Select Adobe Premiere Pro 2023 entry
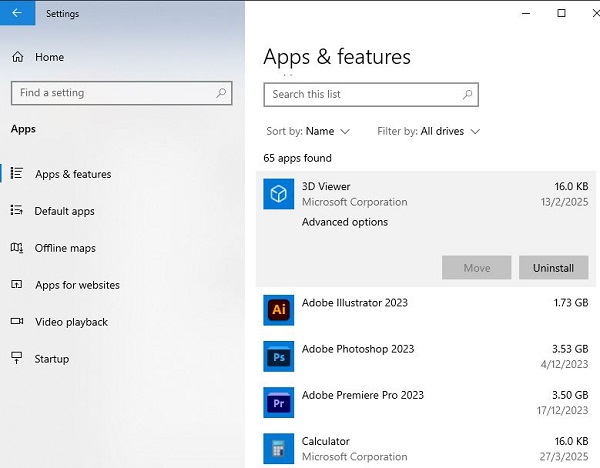 tap(426, 403)
